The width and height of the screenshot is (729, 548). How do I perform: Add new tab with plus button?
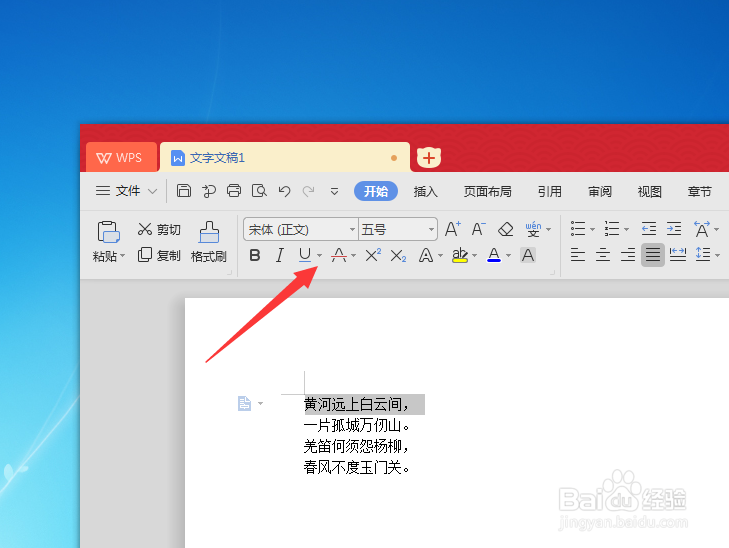429,158
